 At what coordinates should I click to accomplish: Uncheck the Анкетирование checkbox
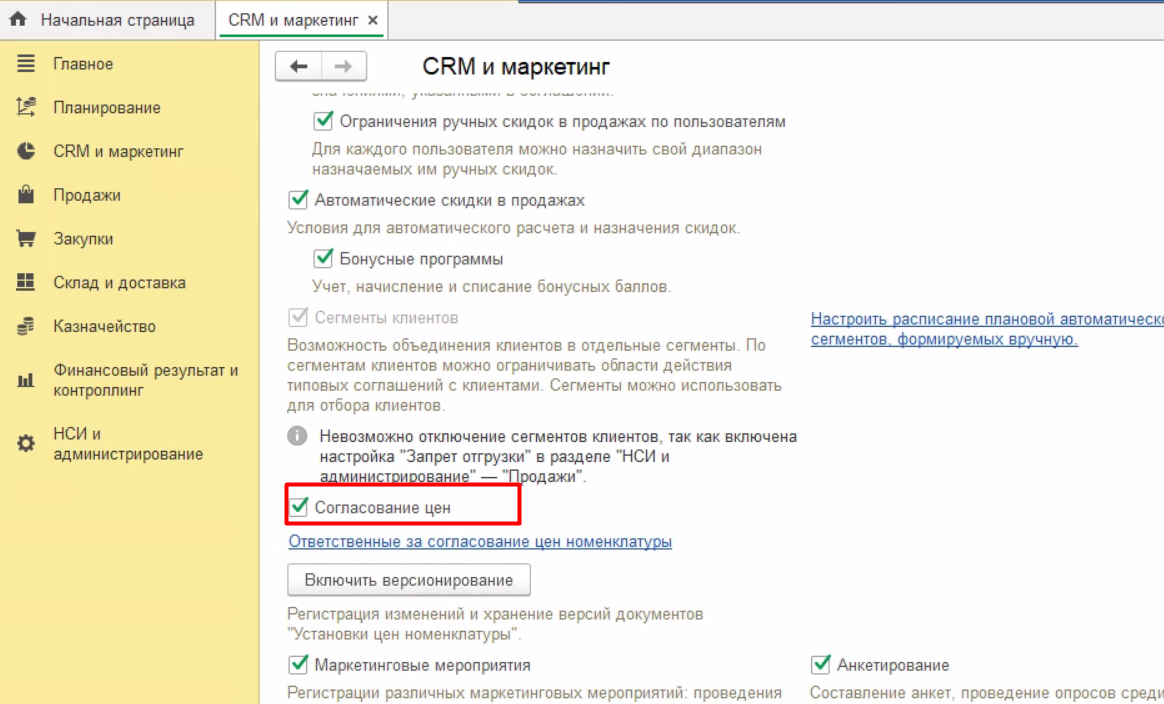coord(821,665)
